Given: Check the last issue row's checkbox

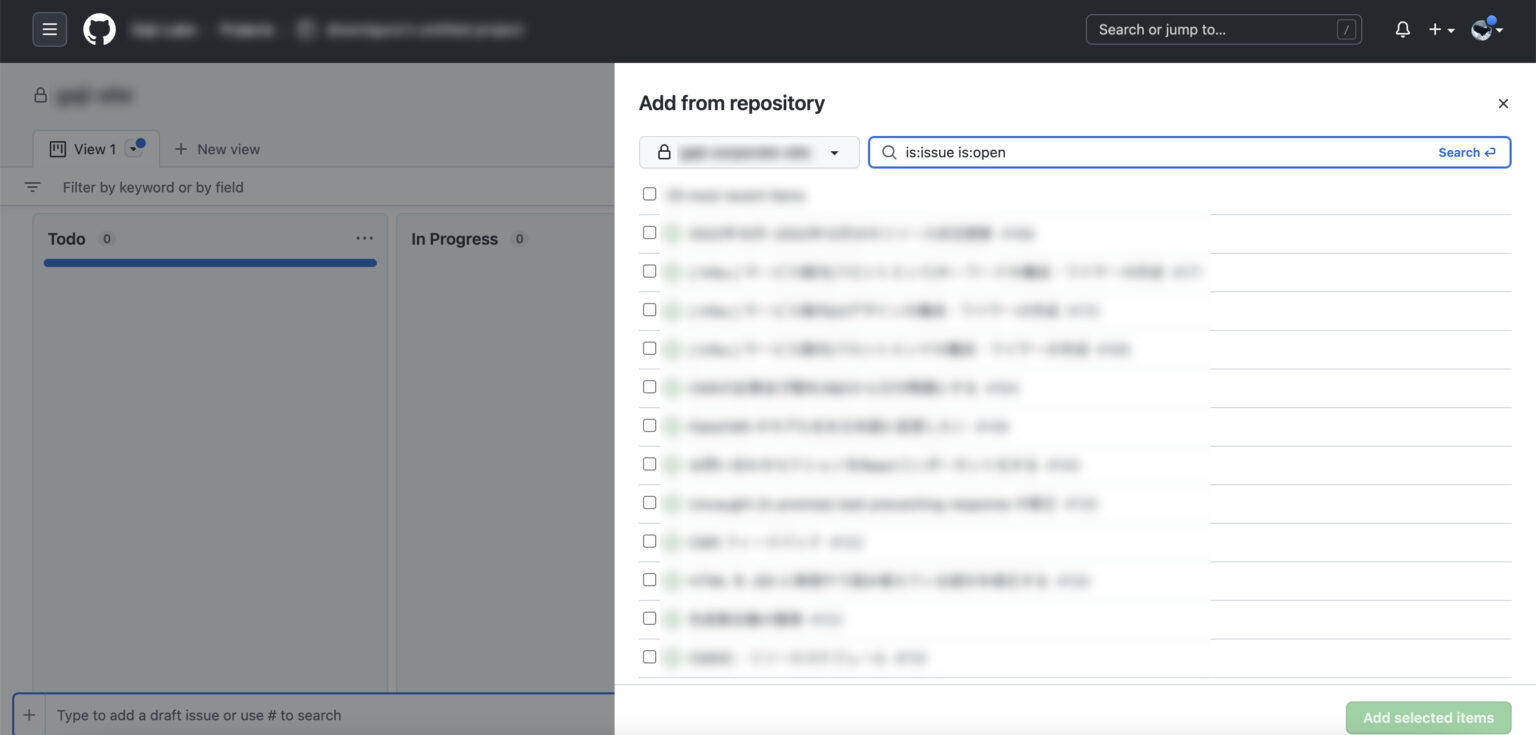Looking at the screenshot, I should click(649, 657).
